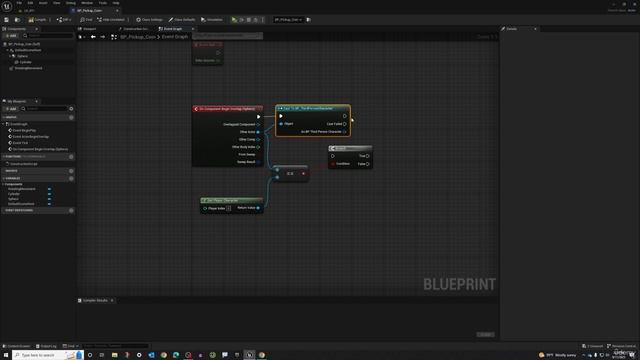The image size is (640, 360).
Task: Click the My Blueprint search field
Action: 44,109
